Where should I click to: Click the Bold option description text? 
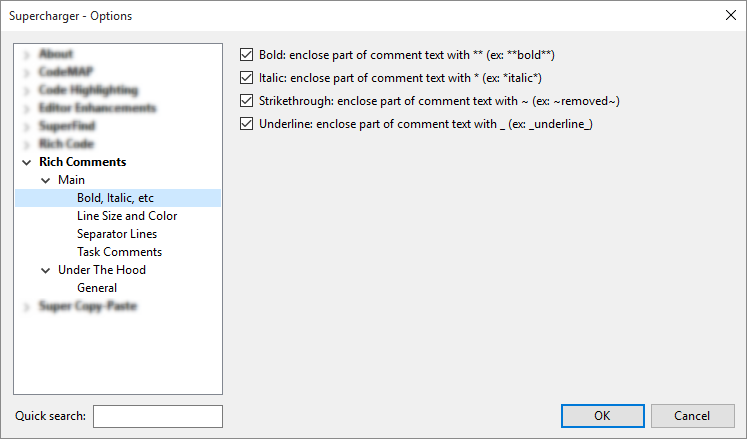point(407,55)
